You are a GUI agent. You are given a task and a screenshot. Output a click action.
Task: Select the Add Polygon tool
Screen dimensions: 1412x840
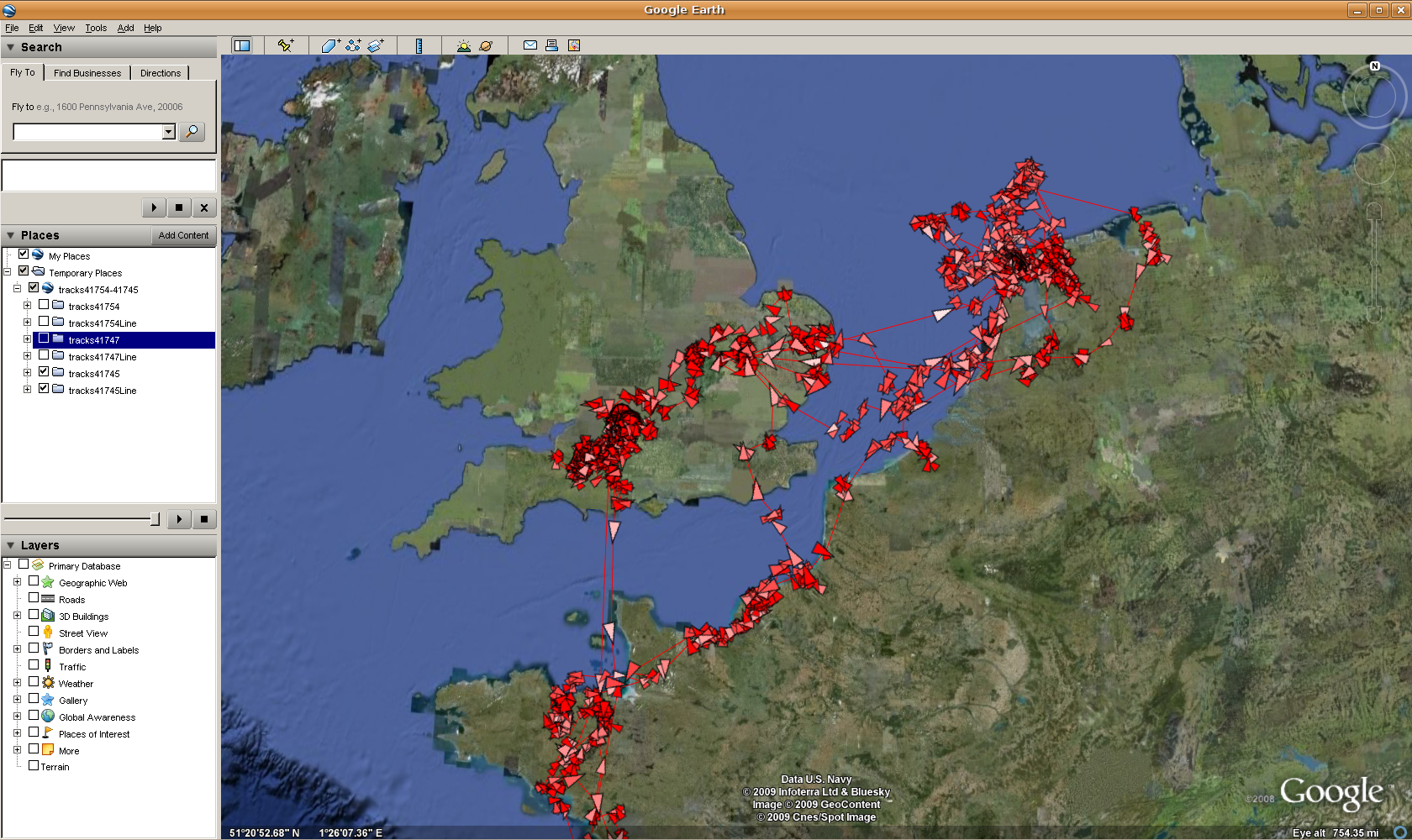pyautogui.click(x=330, y=45)
